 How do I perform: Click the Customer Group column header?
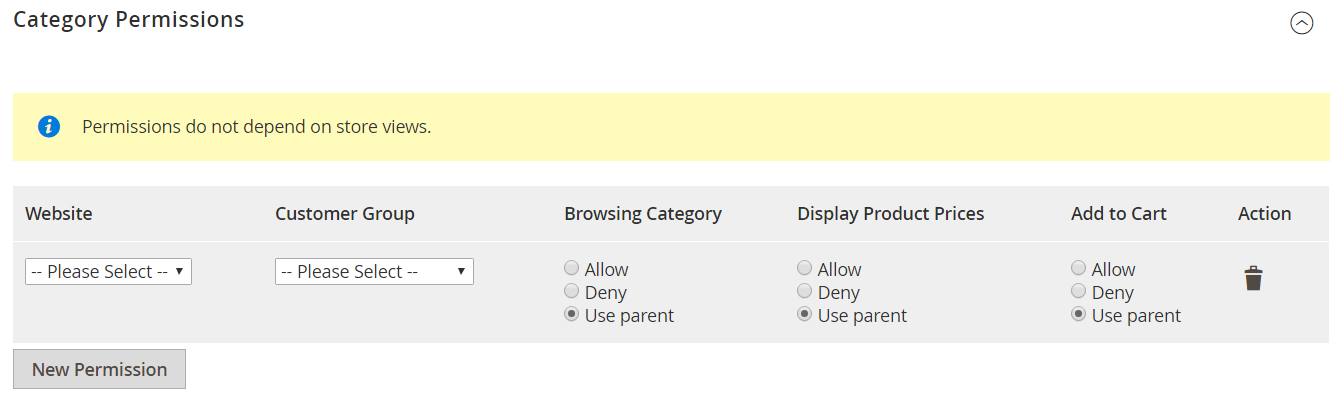pyautogui.click(x=344, y=213)
